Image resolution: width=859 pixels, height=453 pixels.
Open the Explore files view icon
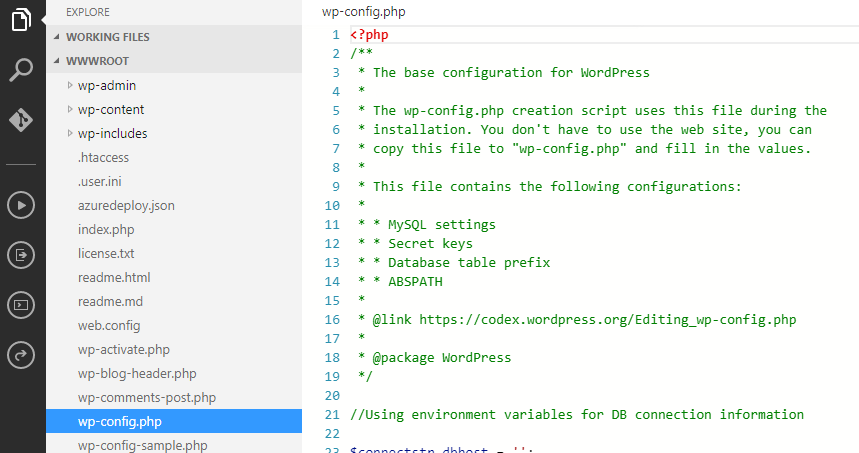tap(22, 19)
